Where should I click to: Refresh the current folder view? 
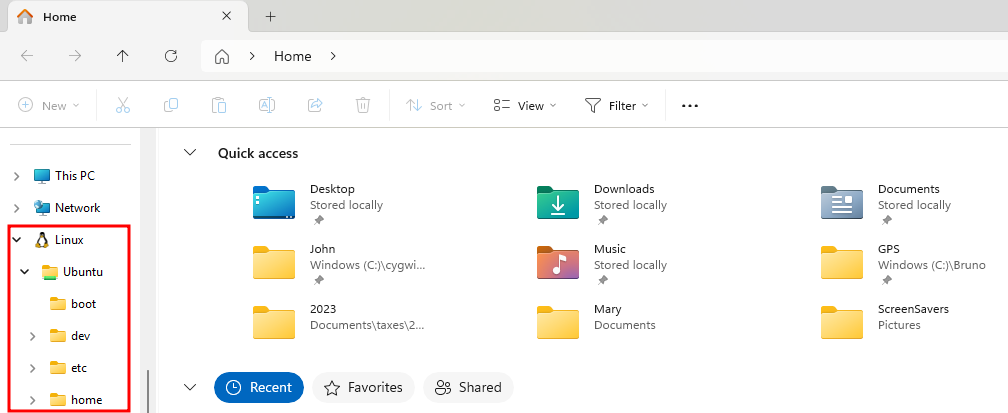pos(171,56)
